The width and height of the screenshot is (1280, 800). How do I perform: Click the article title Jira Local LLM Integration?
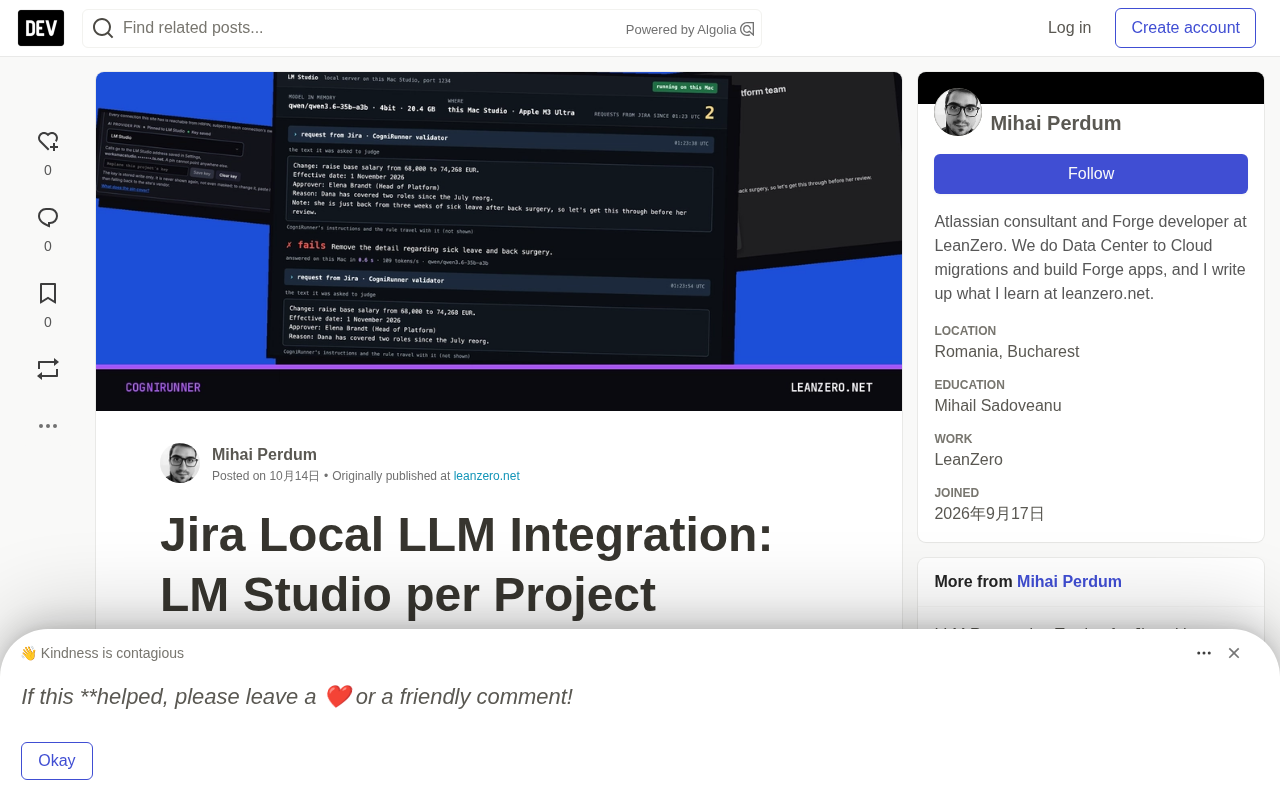tap(467, 564)
